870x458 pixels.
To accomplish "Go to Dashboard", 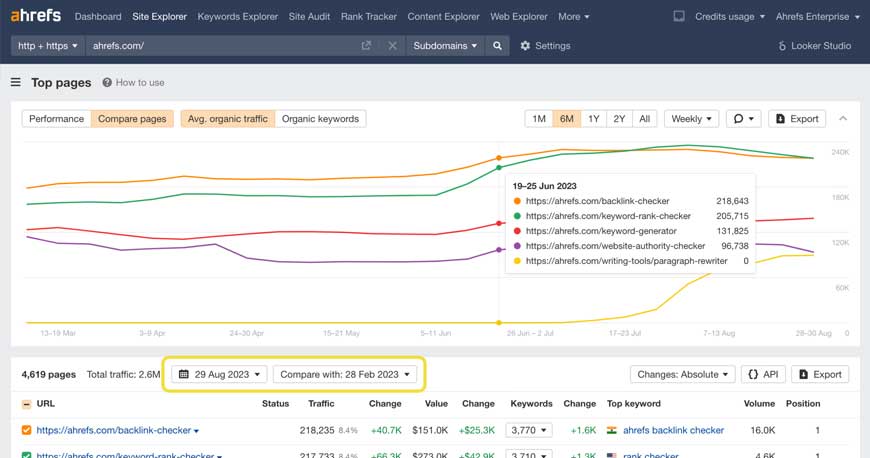I will [x=98, y=17].
